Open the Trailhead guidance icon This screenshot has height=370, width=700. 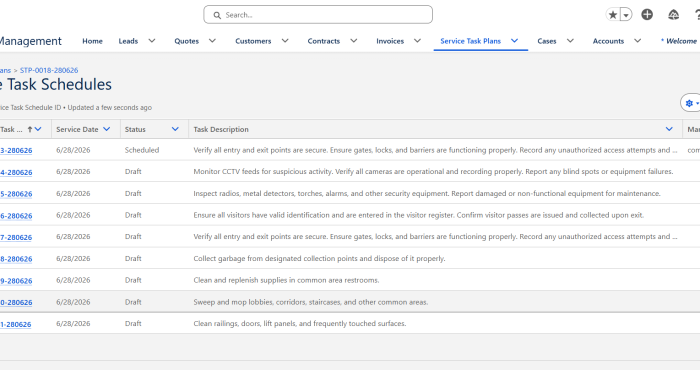pos(673,15)
